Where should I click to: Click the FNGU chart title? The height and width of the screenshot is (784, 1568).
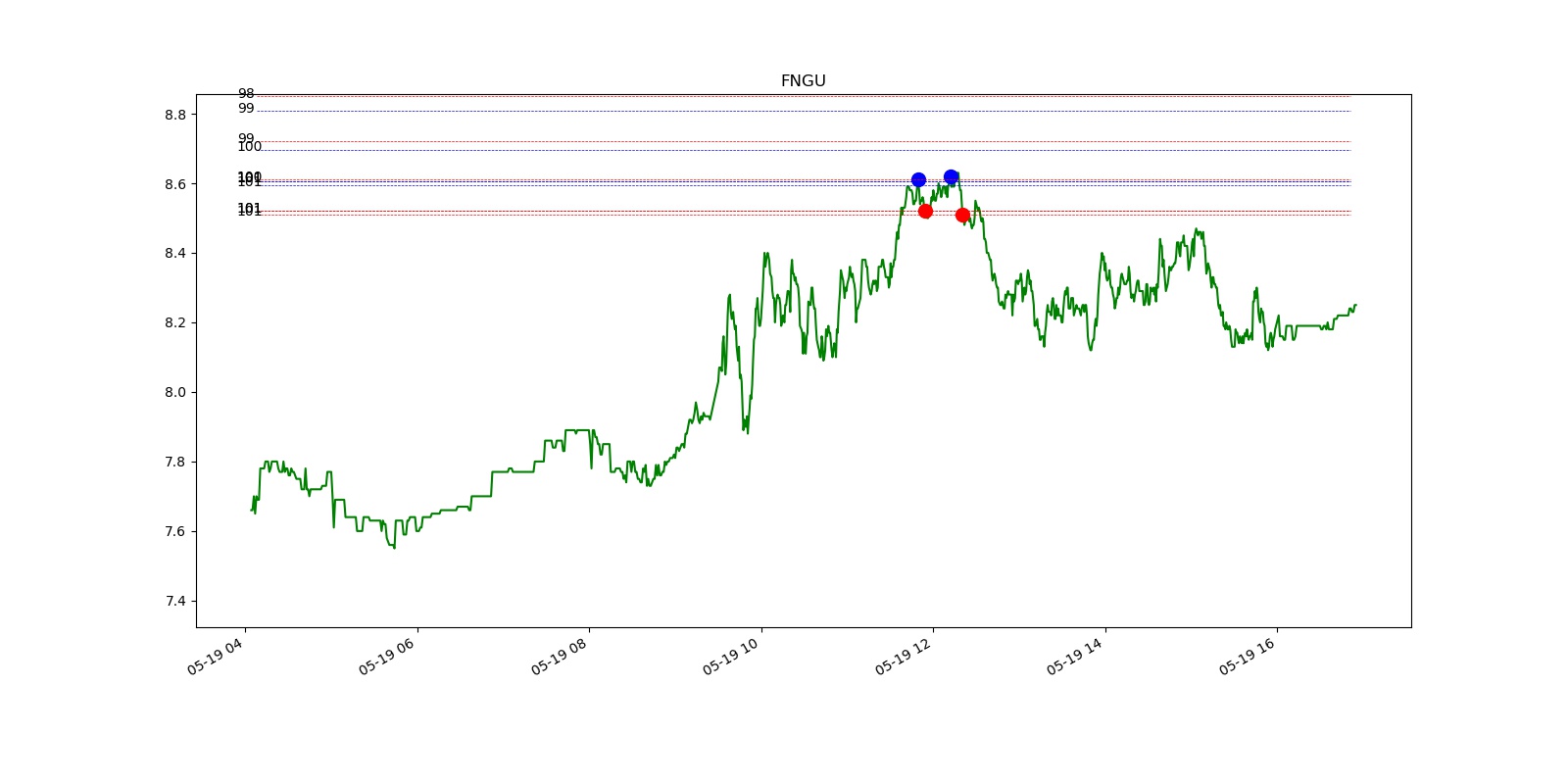(803, 81)
